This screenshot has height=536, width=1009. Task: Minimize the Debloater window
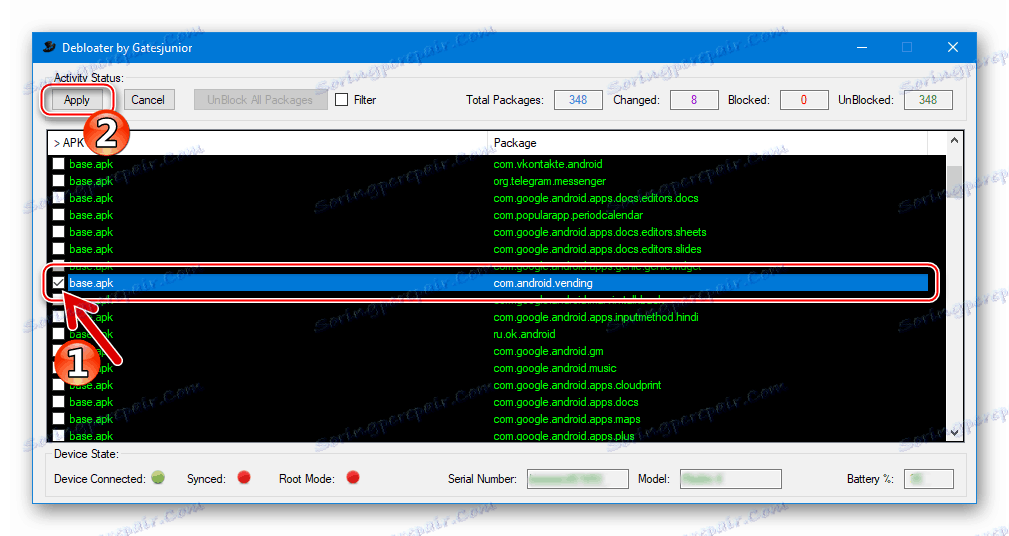[861, 47]
